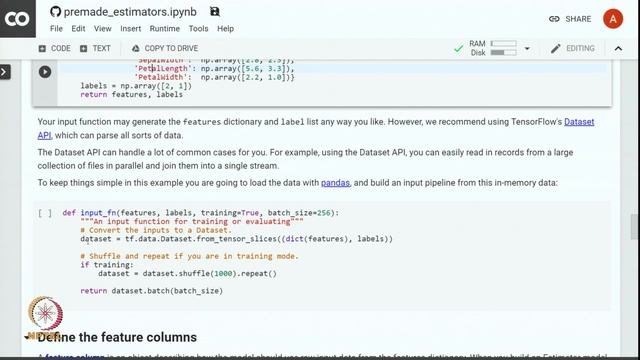Click the RAM usage bar

(503, 43)
